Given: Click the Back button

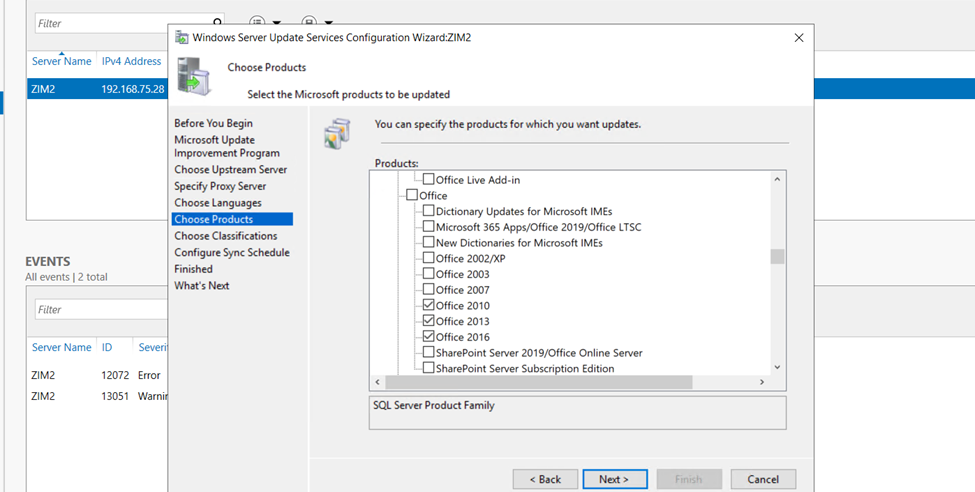Looking at the screenshot, I should tap(545, 479).
